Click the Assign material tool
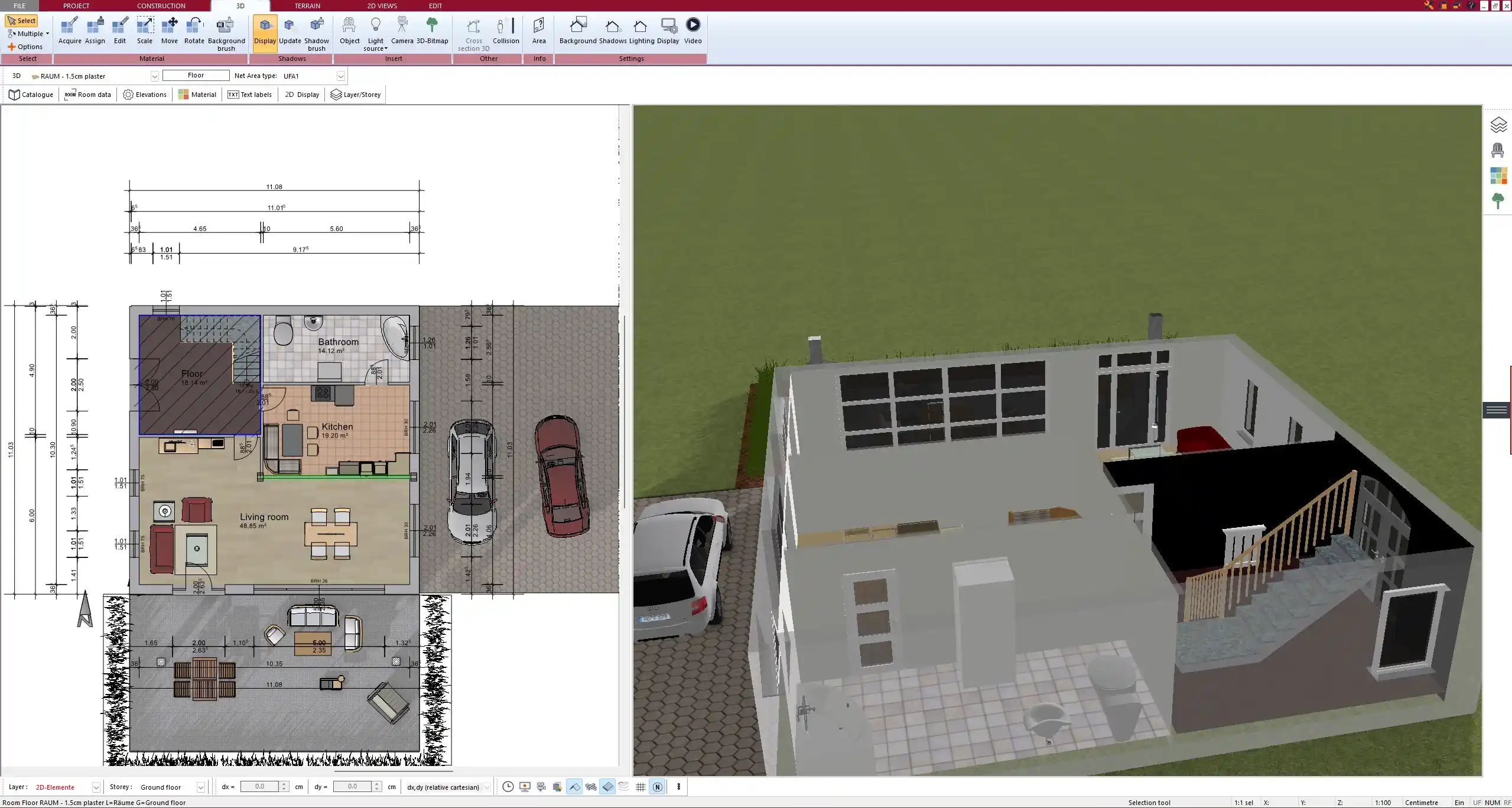1512x808 pixels. (x=95, y=31)
